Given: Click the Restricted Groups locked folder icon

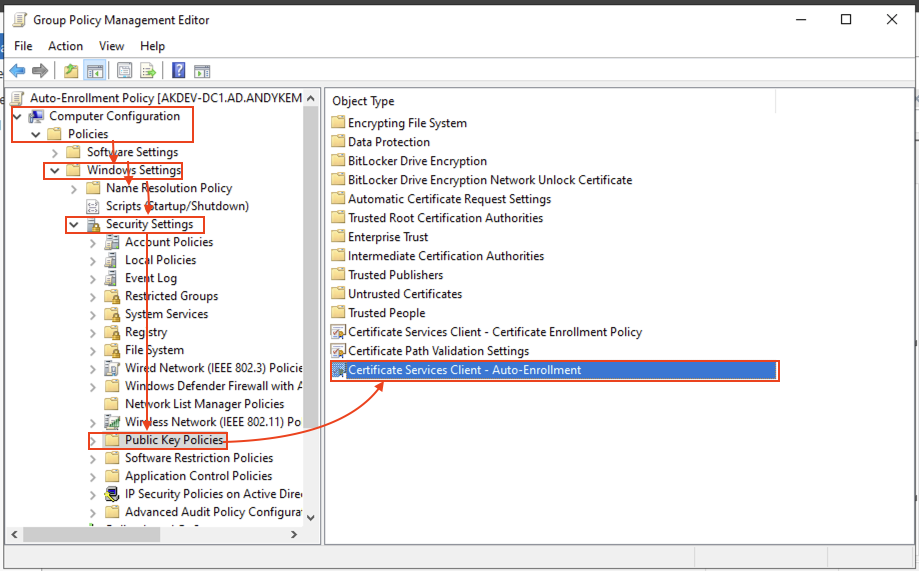Looking at the screenshot, I should coord(112,296).
